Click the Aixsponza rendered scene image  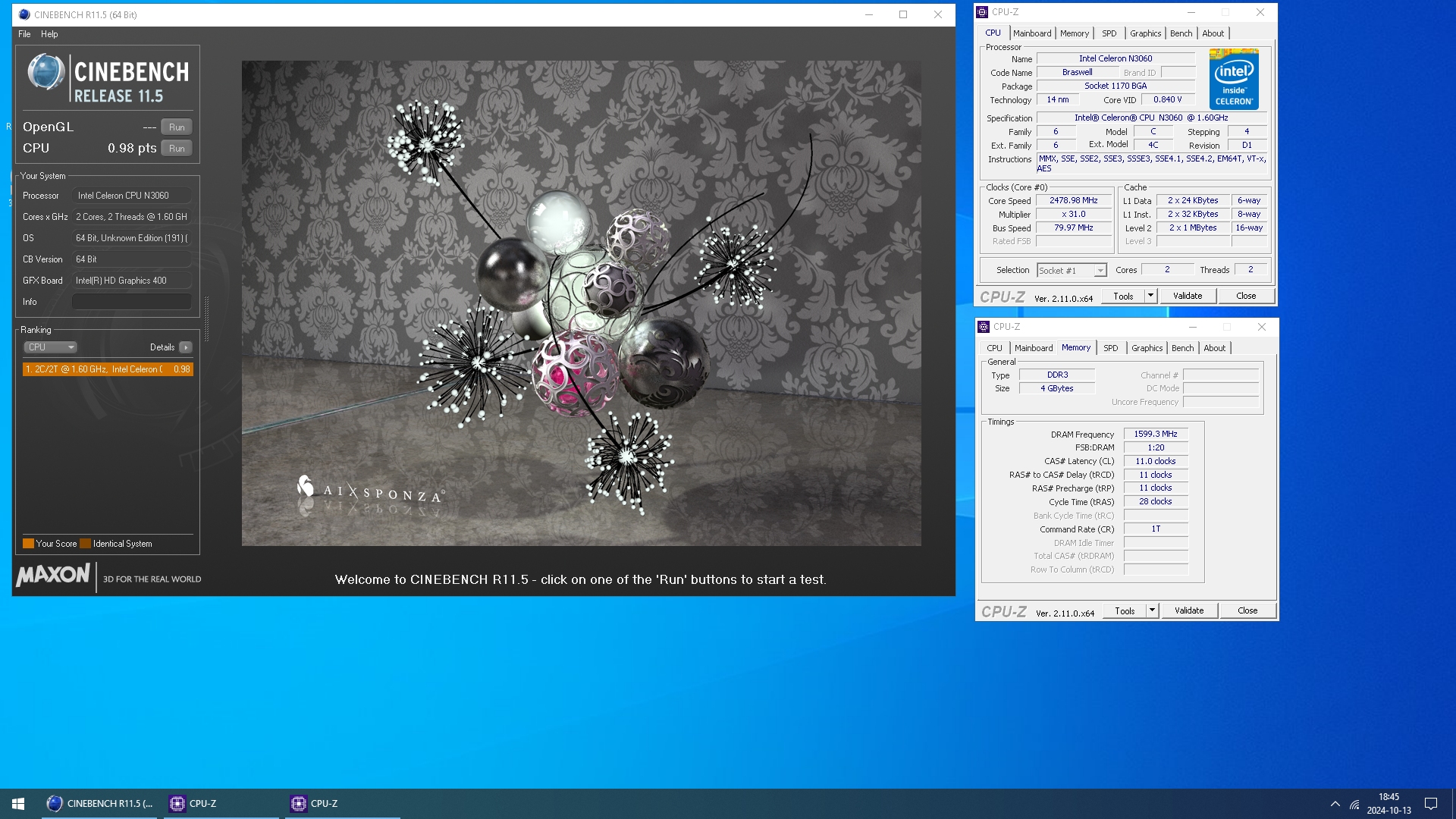(x=582, y=303)
